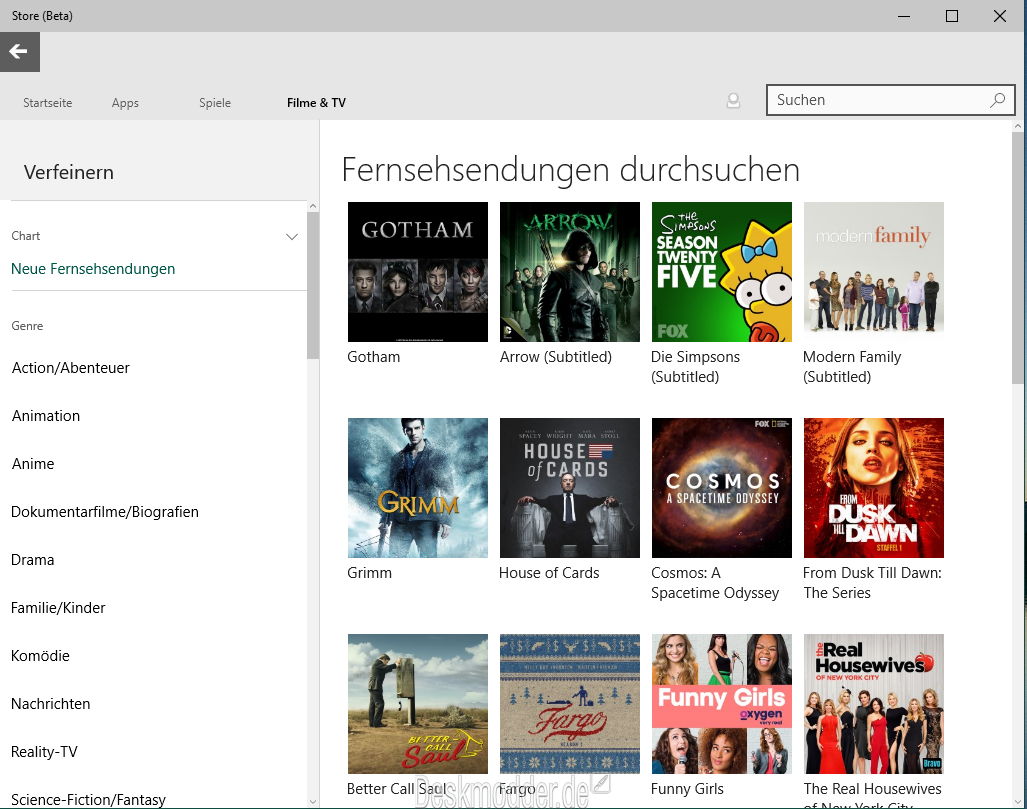The image size is (1027, 809).
Task: Filter by Animation genre
Action: (46, 416)
